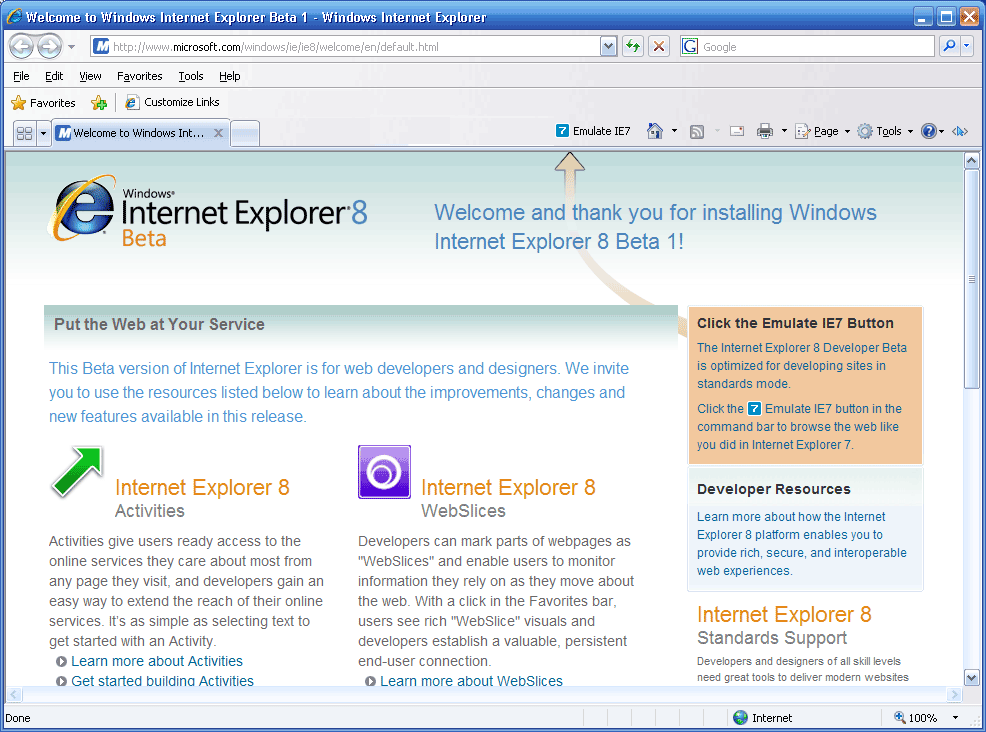Click the Quick Tabs grid icon
The image size is (986, 732).
25,133
